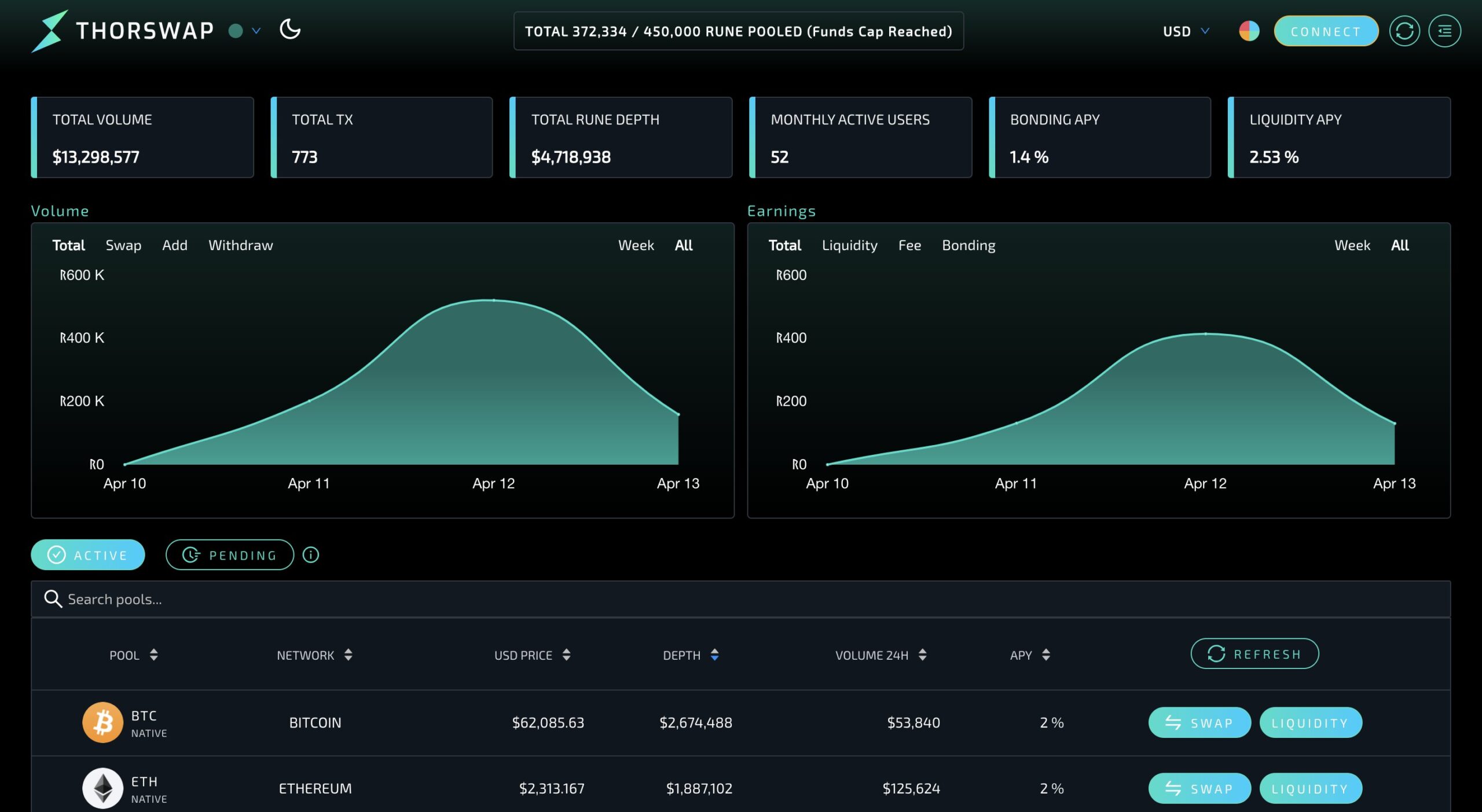
Task: Switch Volume chart to Week view
Action: click(636, 245)
